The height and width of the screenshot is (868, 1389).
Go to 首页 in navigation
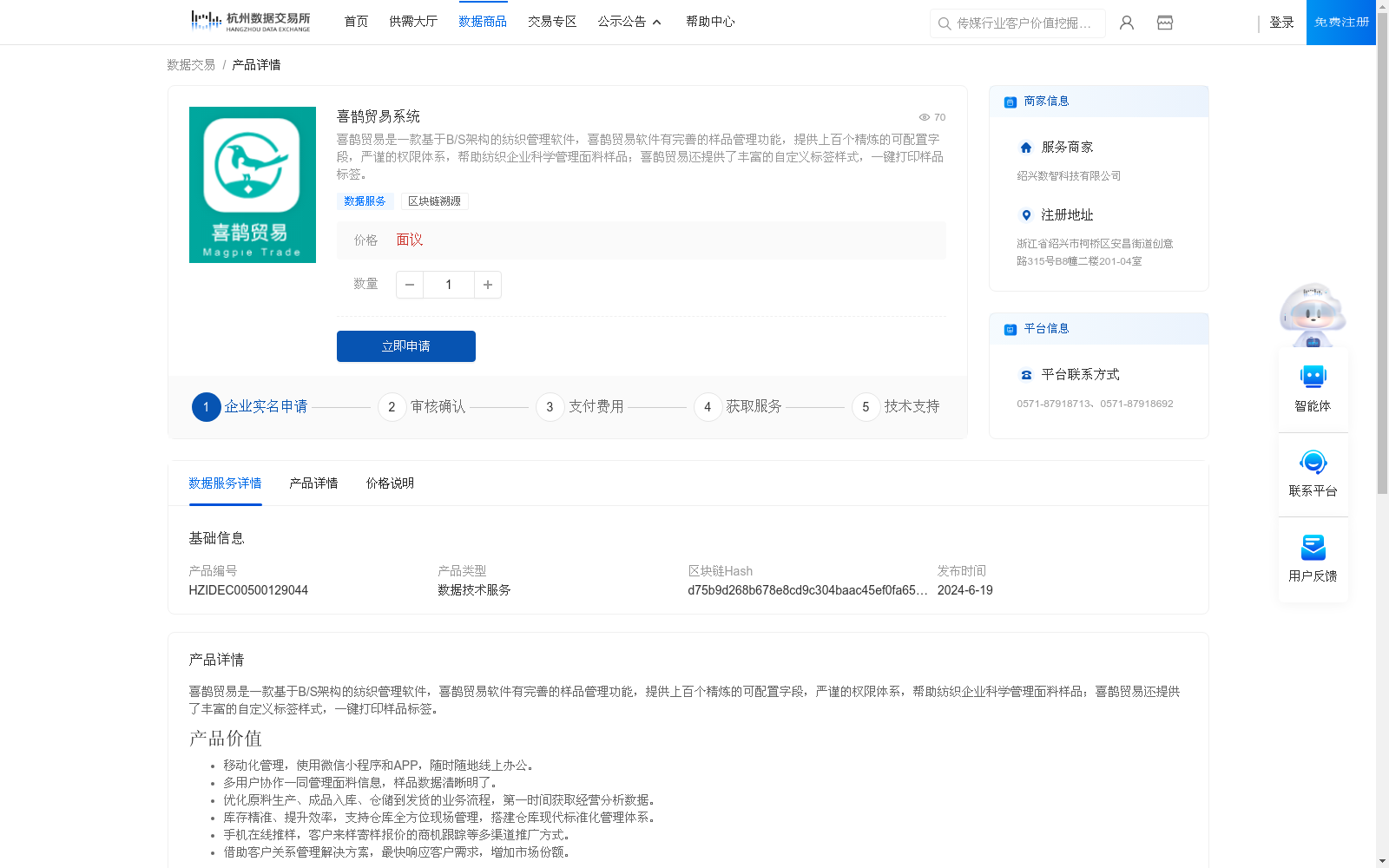point(356,22)
